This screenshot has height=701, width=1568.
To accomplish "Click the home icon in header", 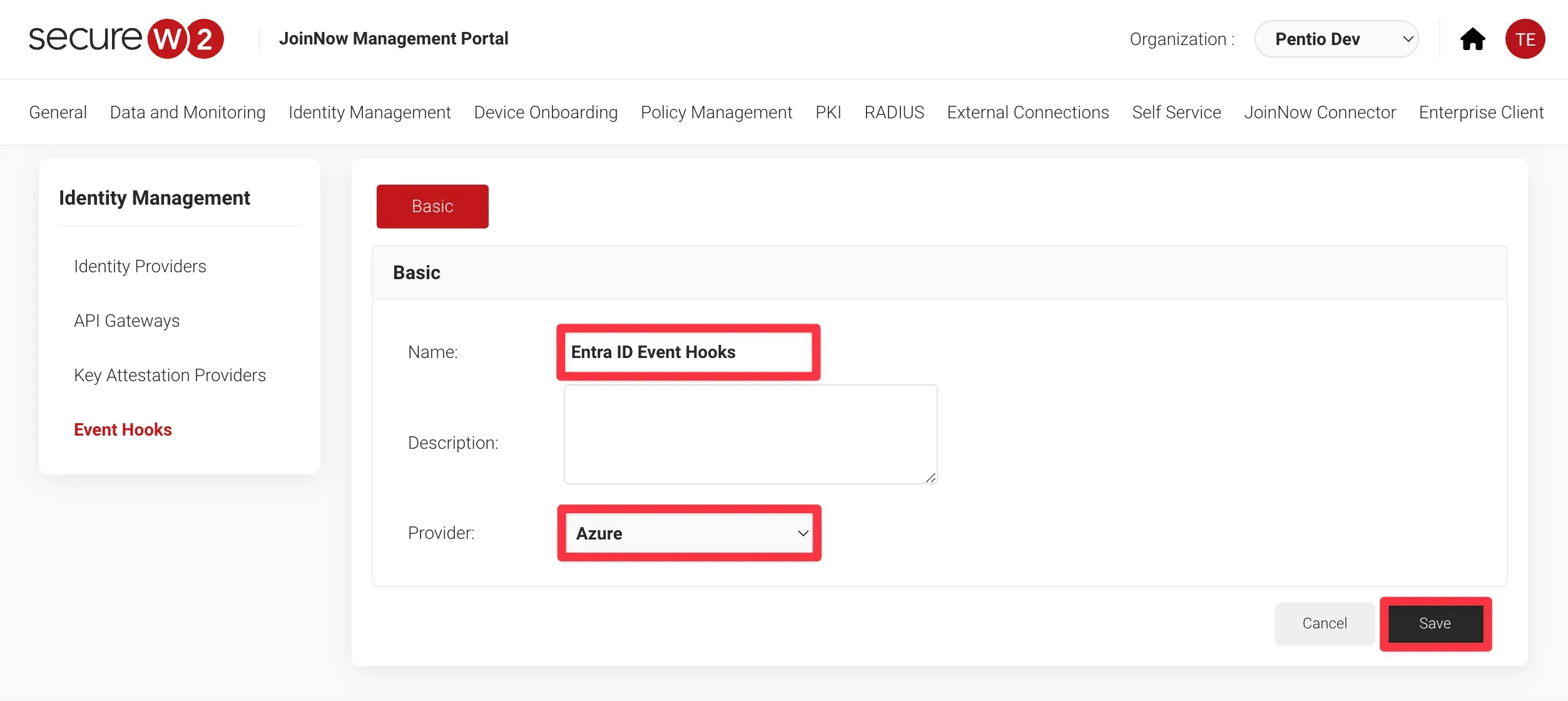I will coord(1472,39).
